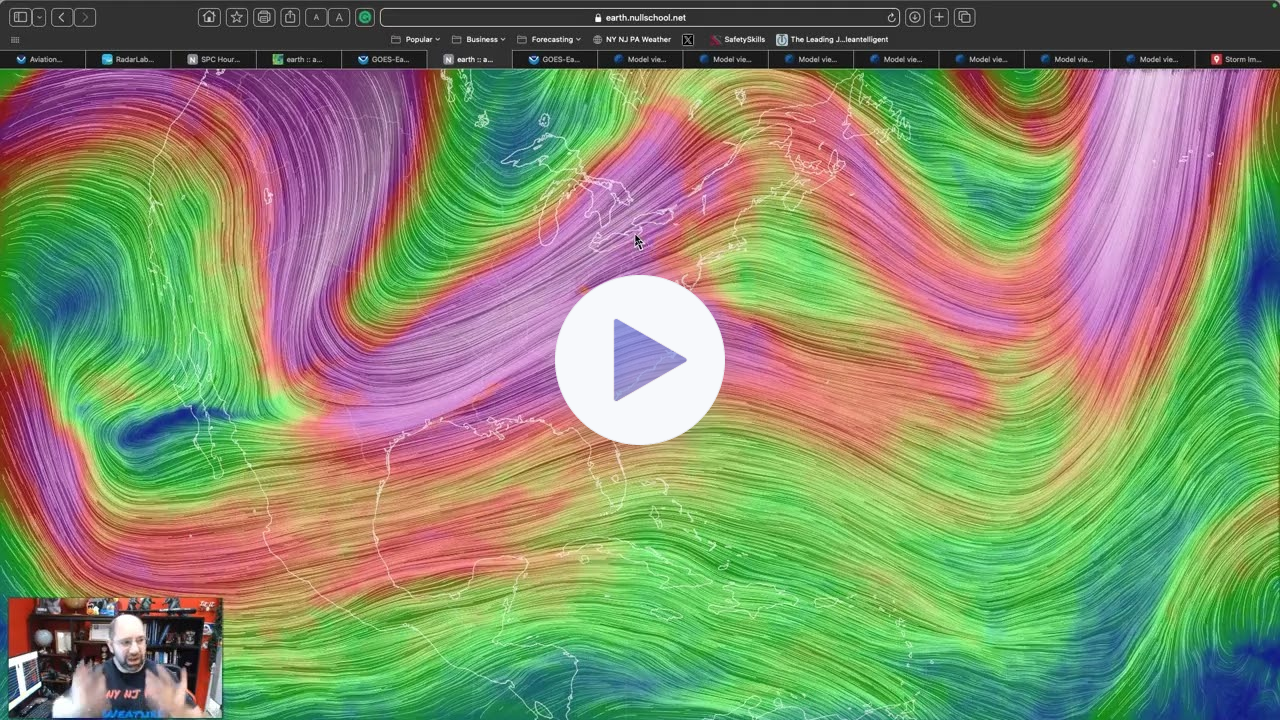Show tab overview with stacked squares icon
1280x720 pixels.
coord(962,17)
